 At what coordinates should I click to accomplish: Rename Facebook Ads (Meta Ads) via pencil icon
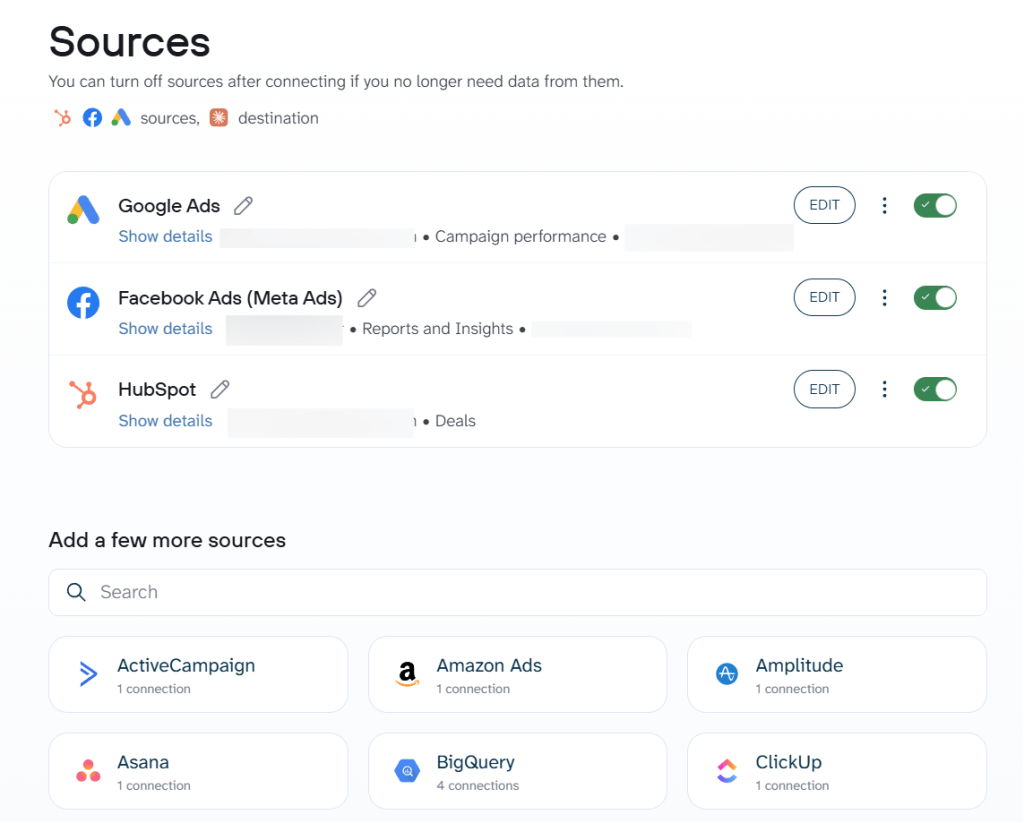tap(367, 298)
